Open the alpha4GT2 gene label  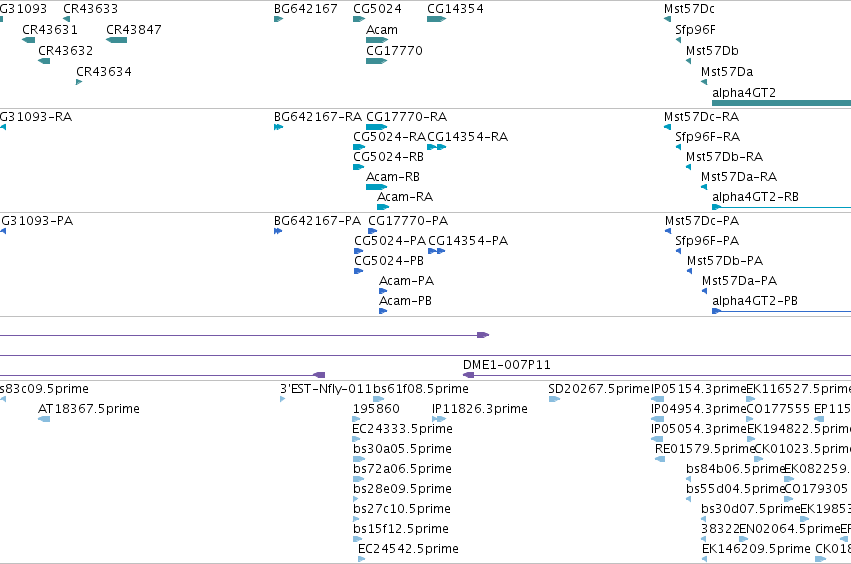(744, 93)
